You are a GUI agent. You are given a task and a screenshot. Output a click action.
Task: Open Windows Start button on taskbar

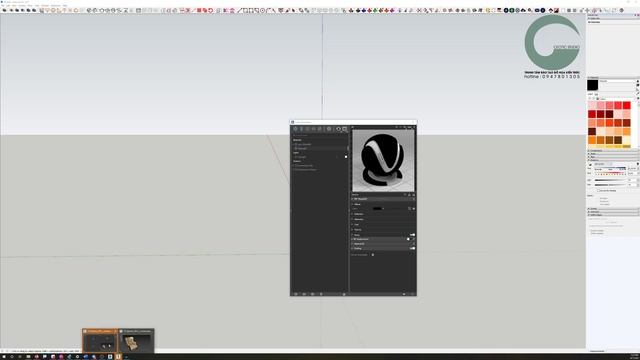point(4,357)
